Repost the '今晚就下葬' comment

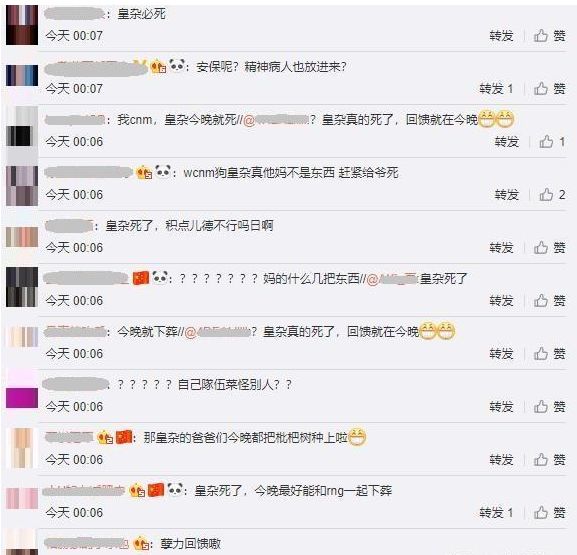tap(501, 354)
